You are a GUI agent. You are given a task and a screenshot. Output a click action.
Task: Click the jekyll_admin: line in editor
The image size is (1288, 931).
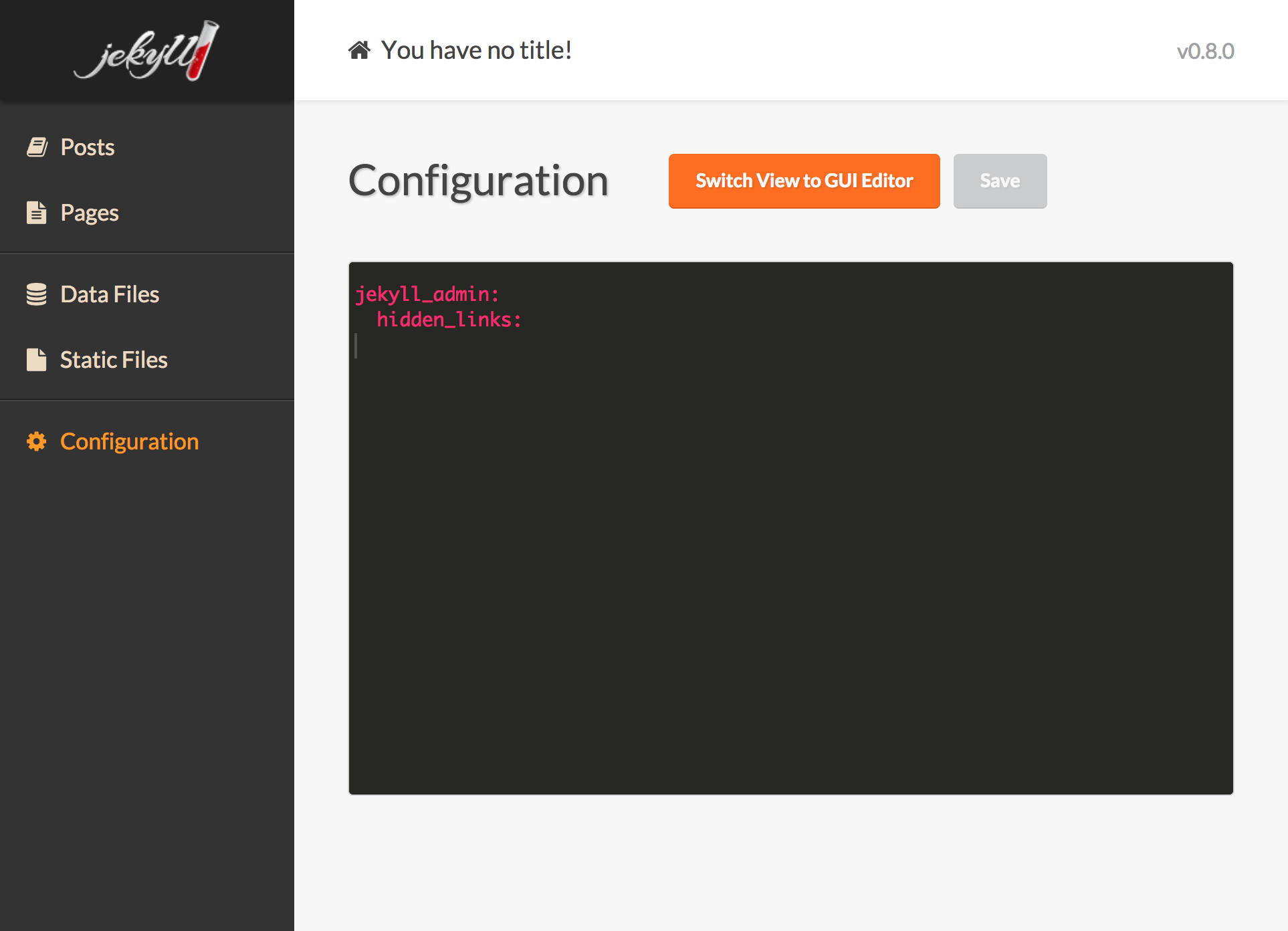[x=427, y=294]
